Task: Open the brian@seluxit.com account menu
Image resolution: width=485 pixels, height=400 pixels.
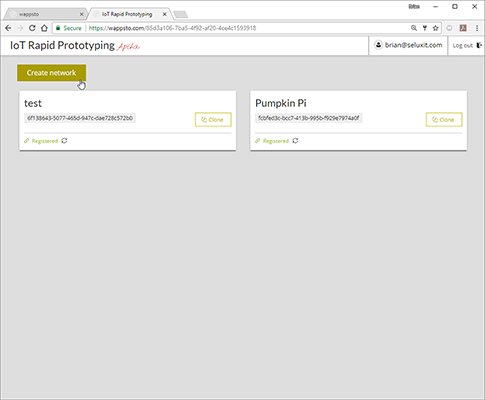Action: 408,45
